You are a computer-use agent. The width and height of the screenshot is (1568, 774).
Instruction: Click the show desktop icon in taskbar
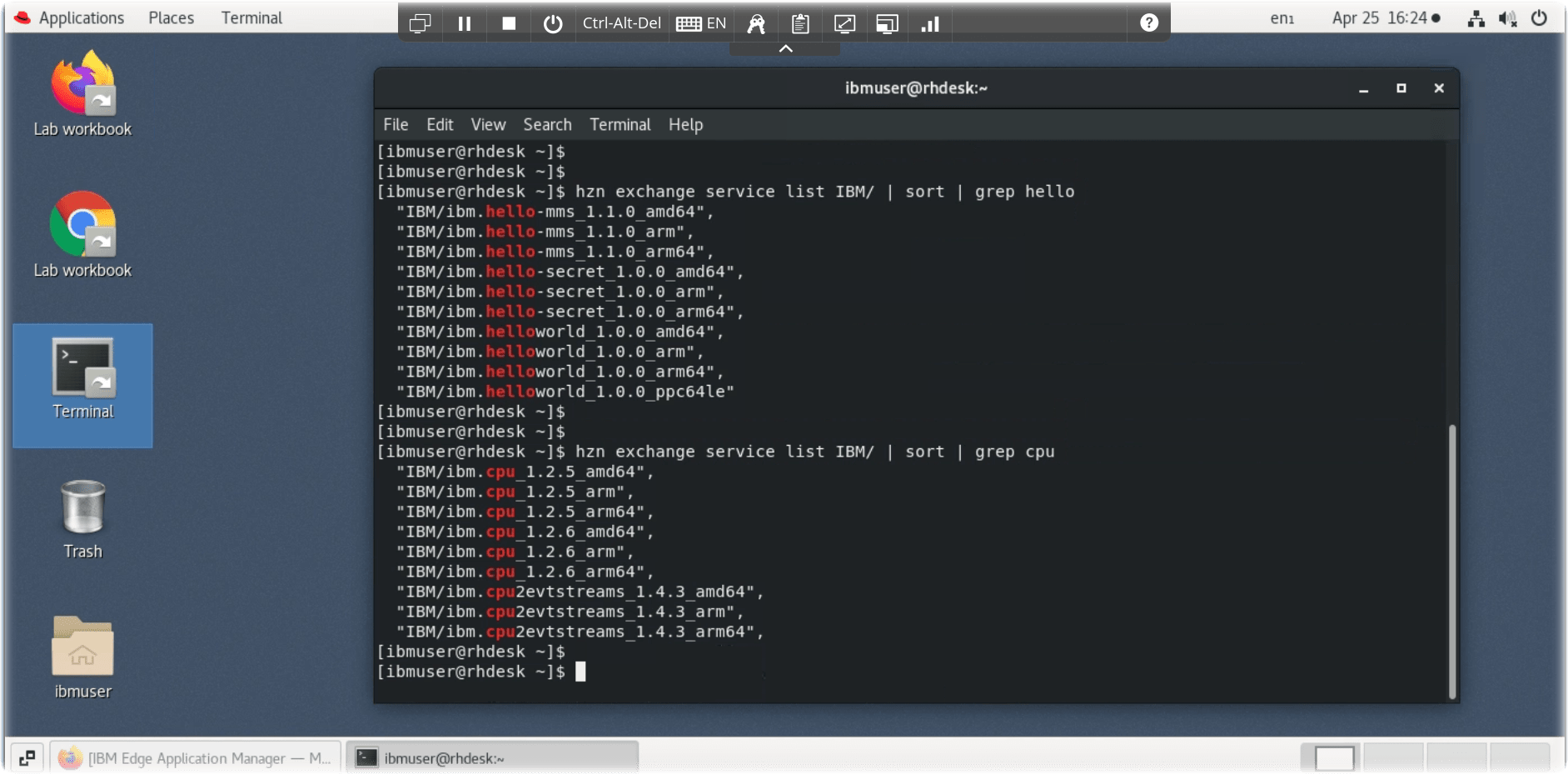pyautogui.click(x=27, y=757)
